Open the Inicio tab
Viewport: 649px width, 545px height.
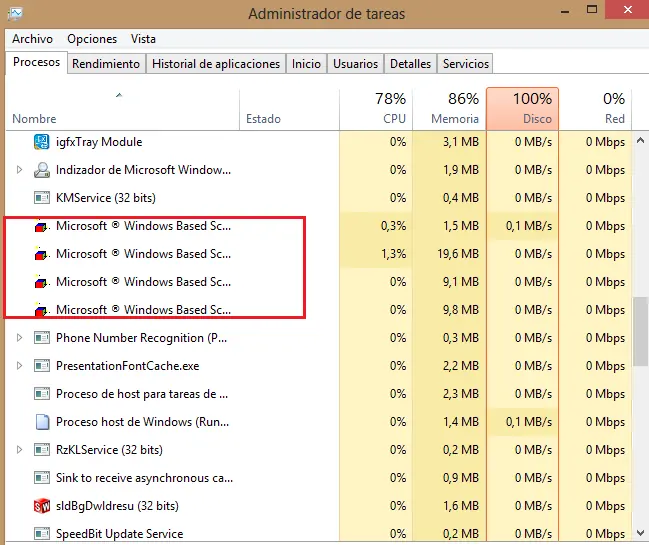coord(306,64)
